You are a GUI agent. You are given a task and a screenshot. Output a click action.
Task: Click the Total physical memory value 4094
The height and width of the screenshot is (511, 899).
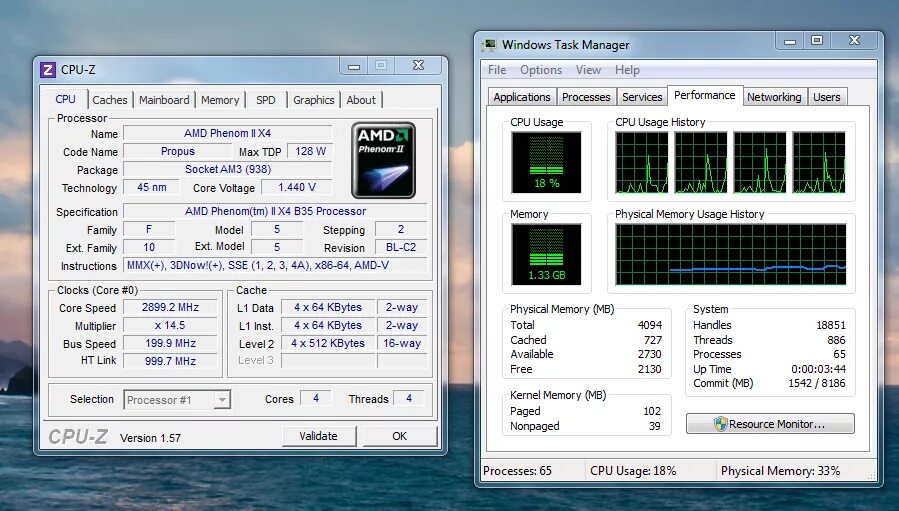tap(650, 325)
